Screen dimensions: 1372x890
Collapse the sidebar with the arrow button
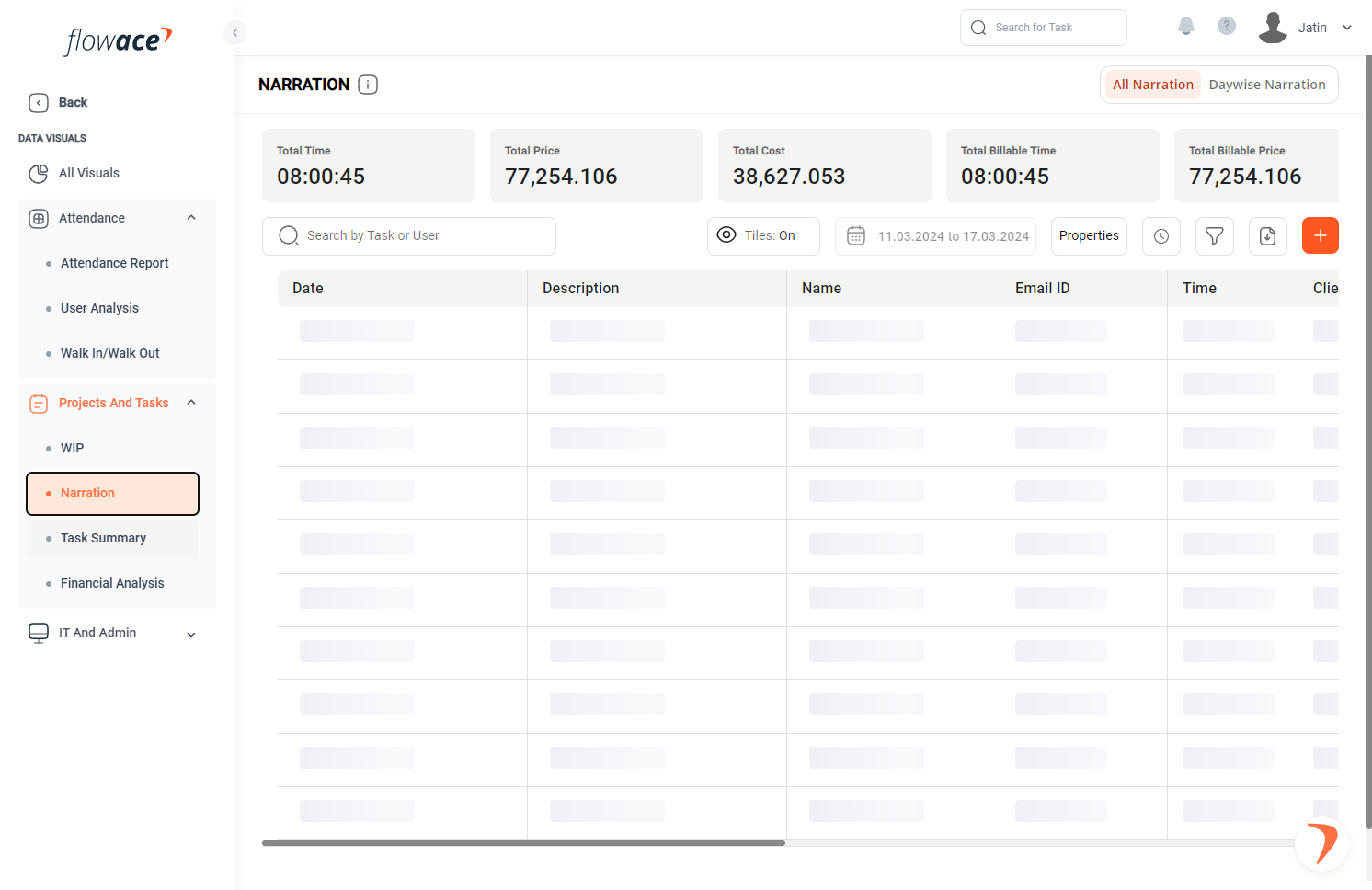pos(234,33)
